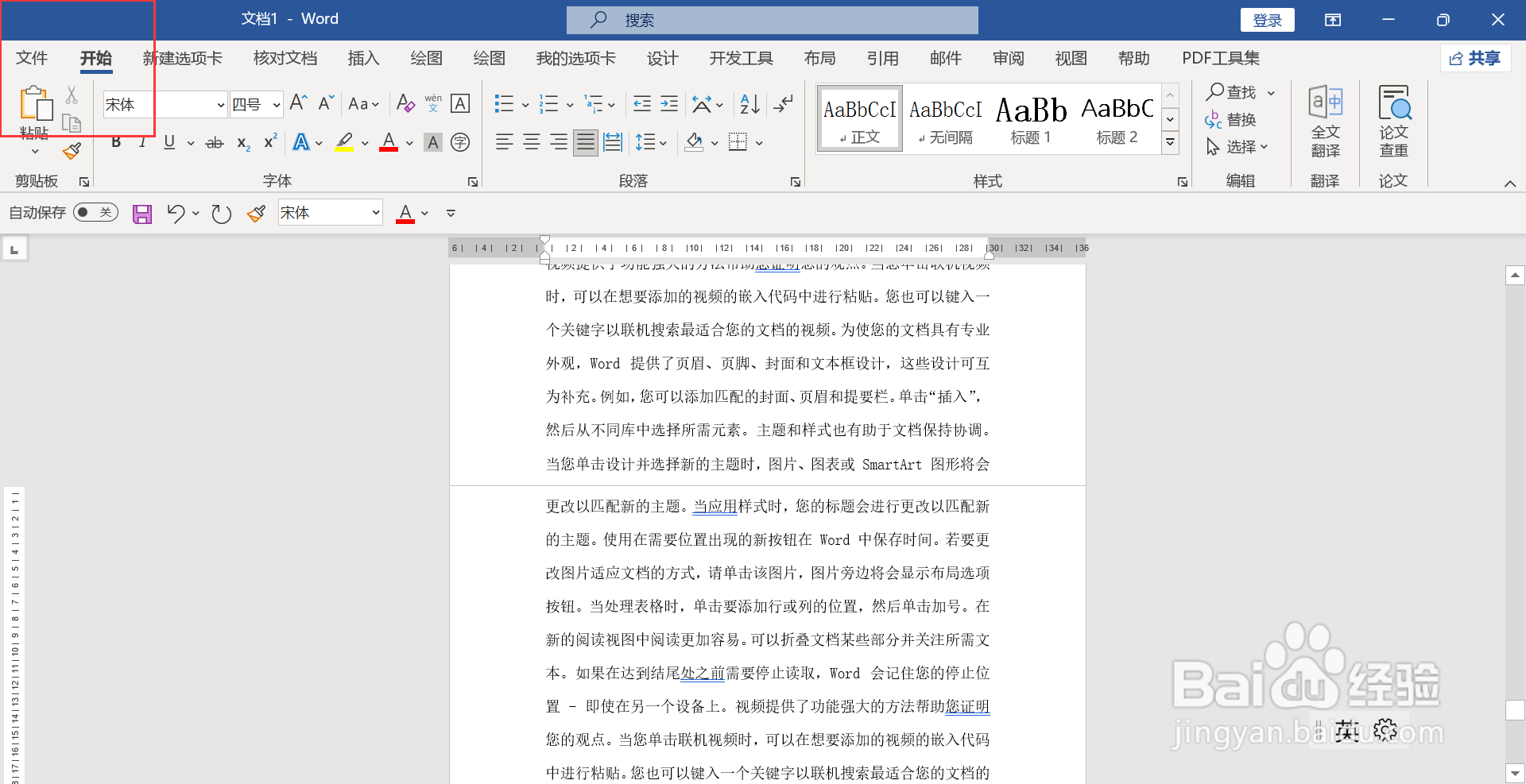Switch to the Insert (插入) tab
This screenshot has height=784, width=1526.
363,58
